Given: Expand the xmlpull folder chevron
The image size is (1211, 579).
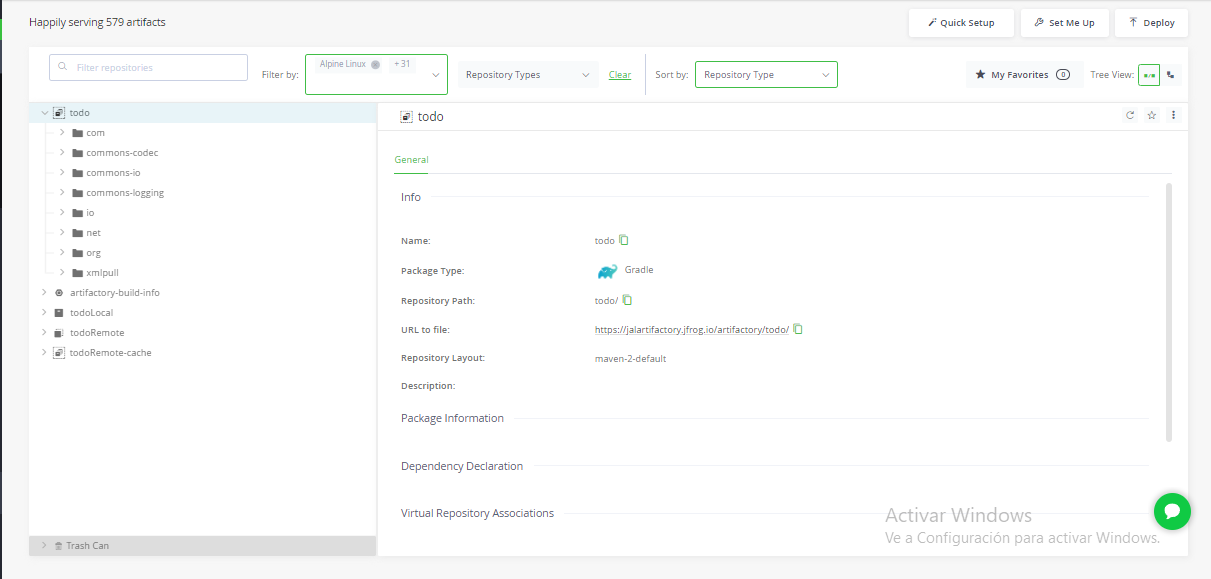Looking at the screenshot, I should click(62, 273).
